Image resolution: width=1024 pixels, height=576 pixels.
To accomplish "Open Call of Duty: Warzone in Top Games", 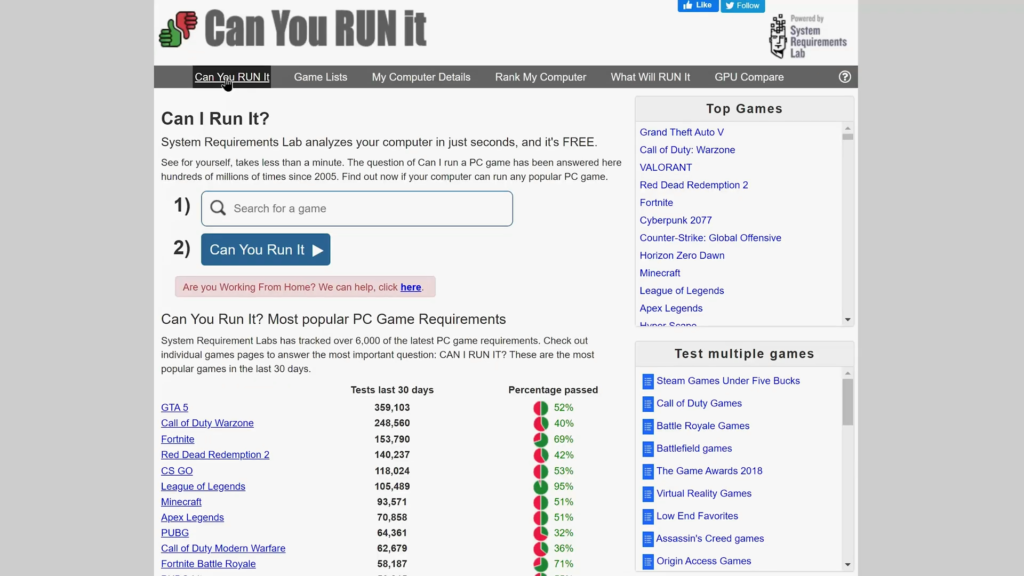I will click(687, 150).
